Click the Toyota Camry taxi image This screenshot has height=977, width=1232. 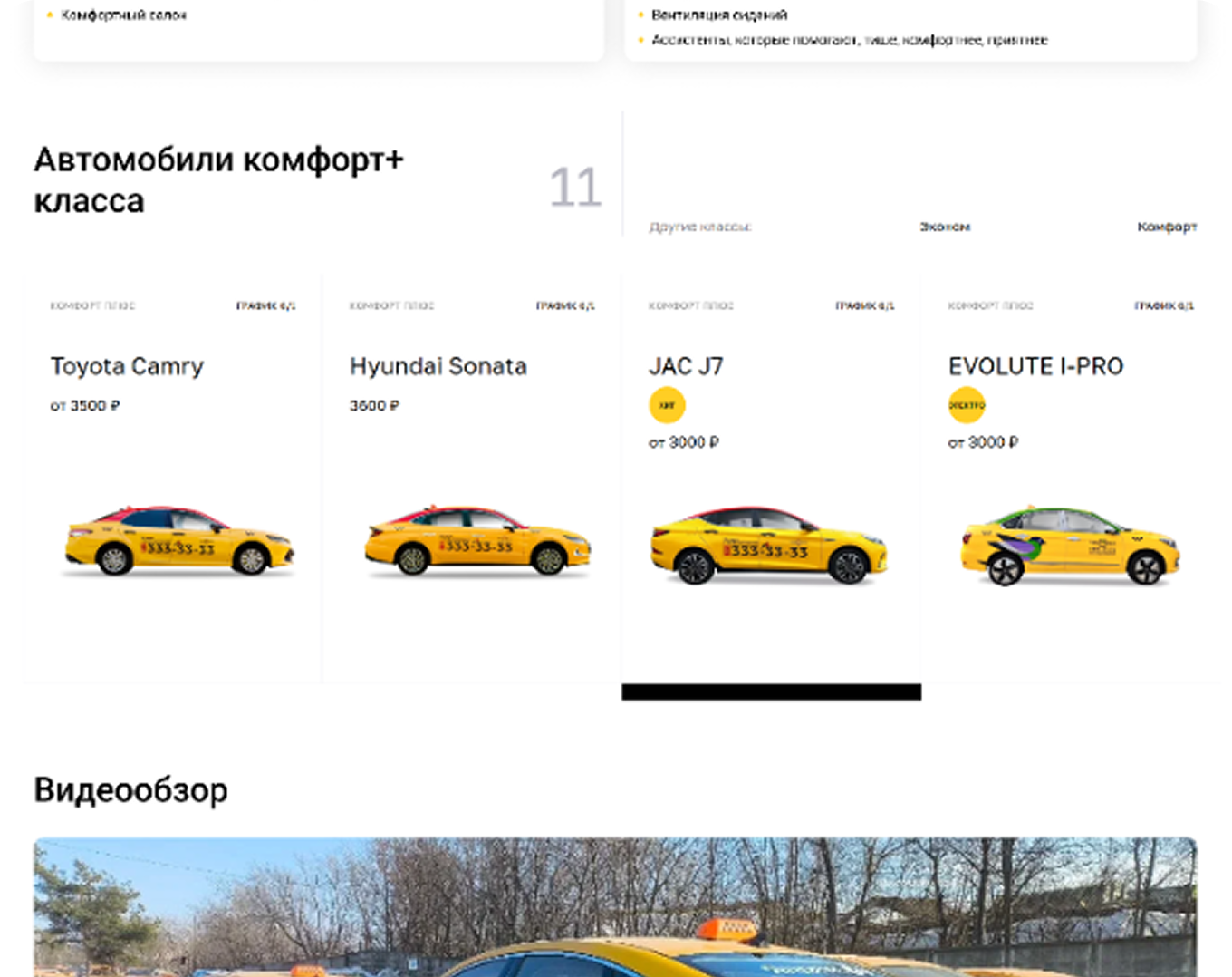point(178,541)
